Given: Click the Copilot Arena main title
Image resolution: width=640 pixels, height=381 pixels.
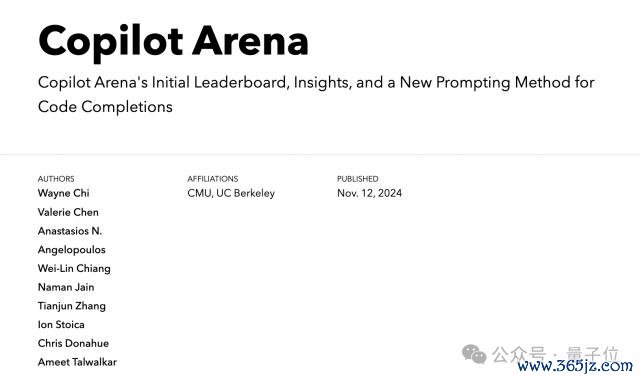Looking at the screenshot, I should click(173, 42).
